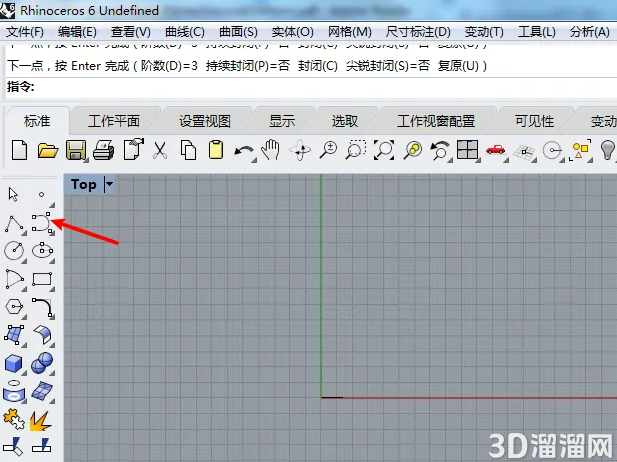This screenshot has height=462, width=617.
Task: Click the Undo view change icon
Action: pos(440,151)
